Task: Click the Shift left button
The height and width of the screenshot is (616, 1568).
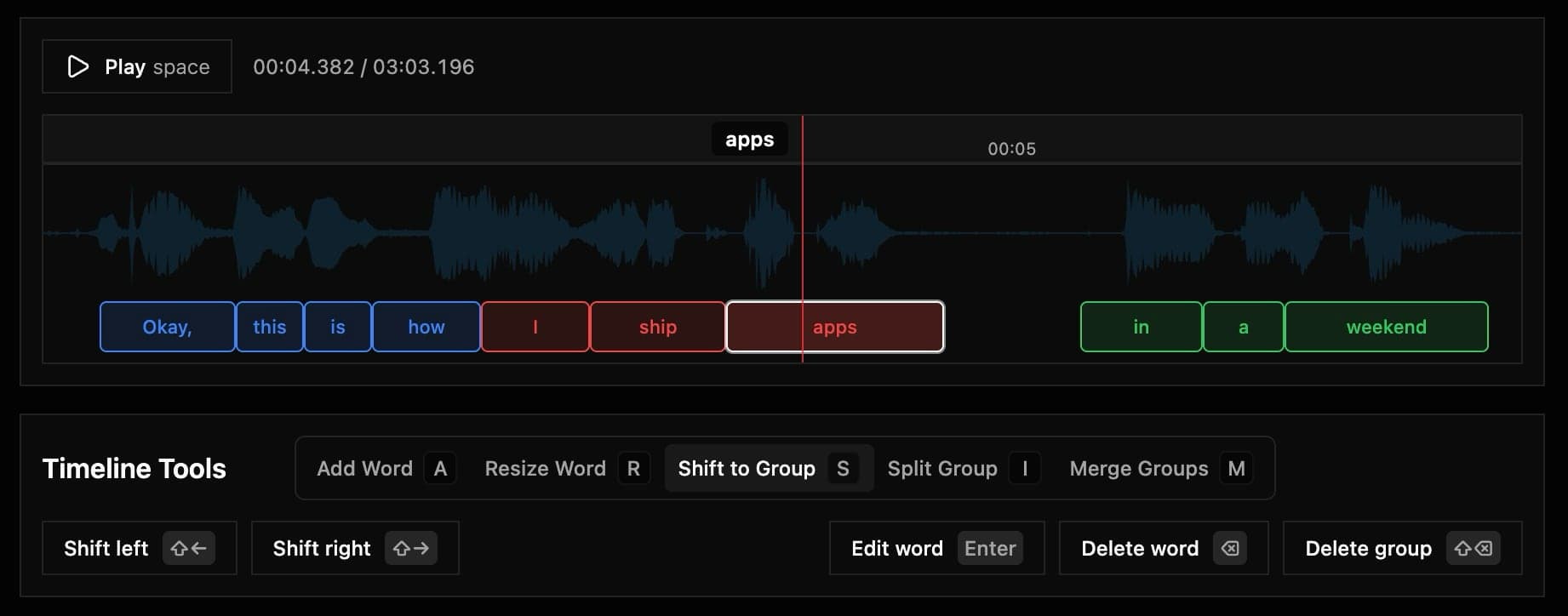Action: 140,548
